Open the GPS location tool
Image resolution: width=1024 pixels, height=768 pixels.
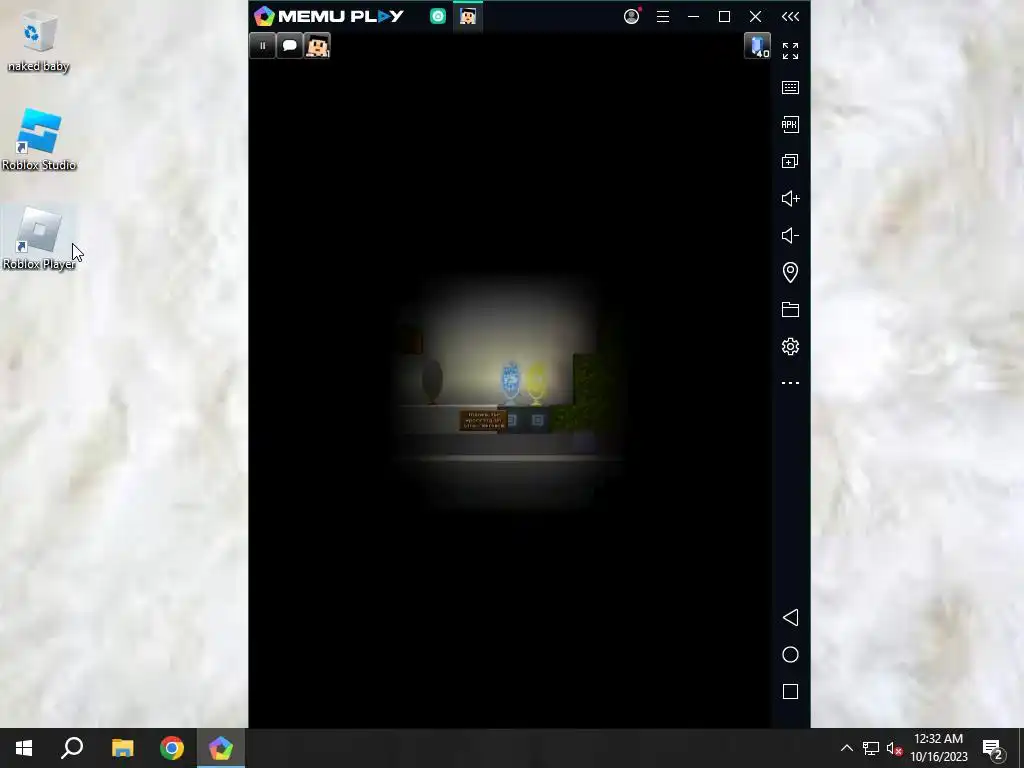[x=790, y=272]
